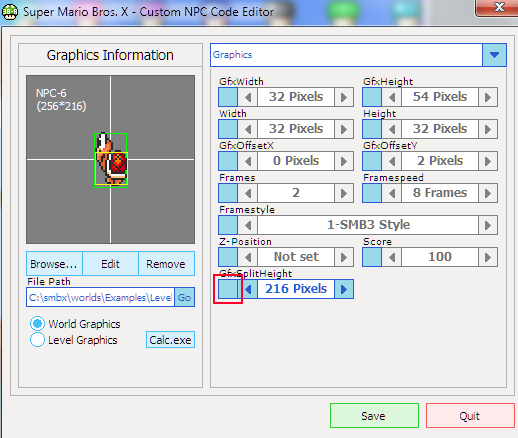Screen dimensions: 518x438
Task: Increase GfxWidth with right arrow
Action: [344, 97]
